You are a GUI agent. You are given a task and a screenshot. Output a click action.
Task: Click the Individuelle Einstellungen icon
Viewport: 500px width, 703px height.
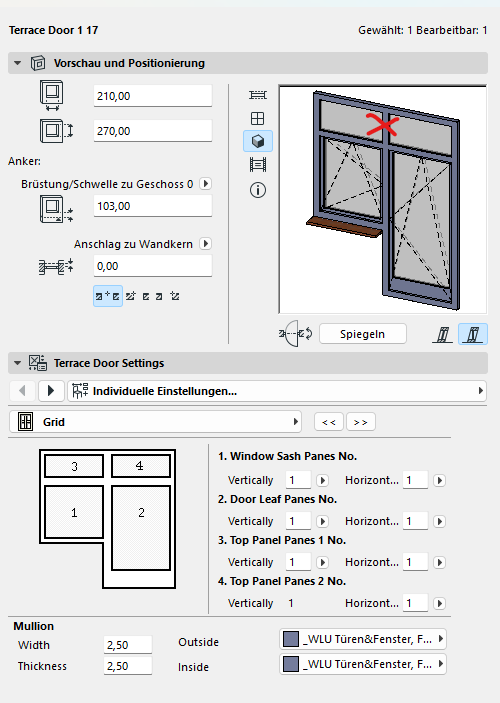[80, 391]
